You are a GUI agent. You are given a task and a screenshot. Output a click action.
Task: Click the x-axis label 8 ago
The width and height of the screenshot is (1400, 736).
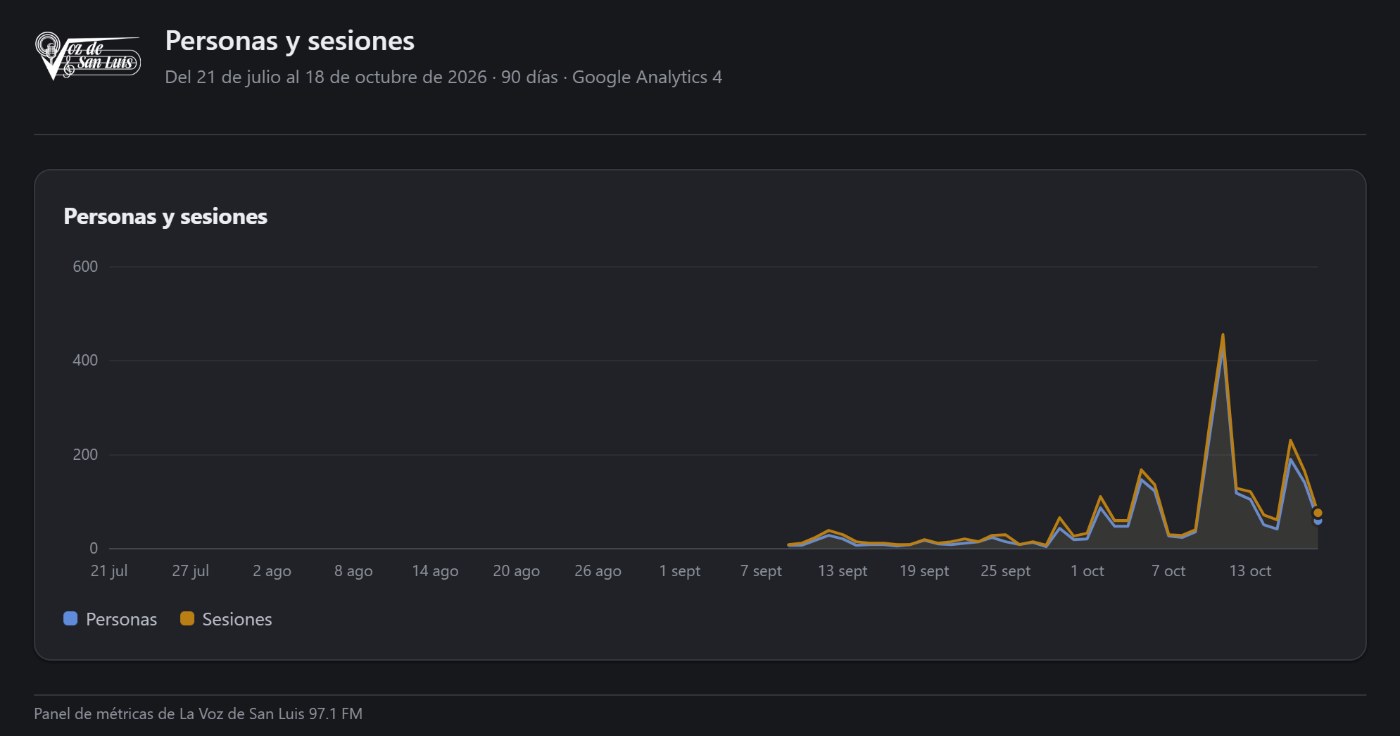tap(353, 571)
